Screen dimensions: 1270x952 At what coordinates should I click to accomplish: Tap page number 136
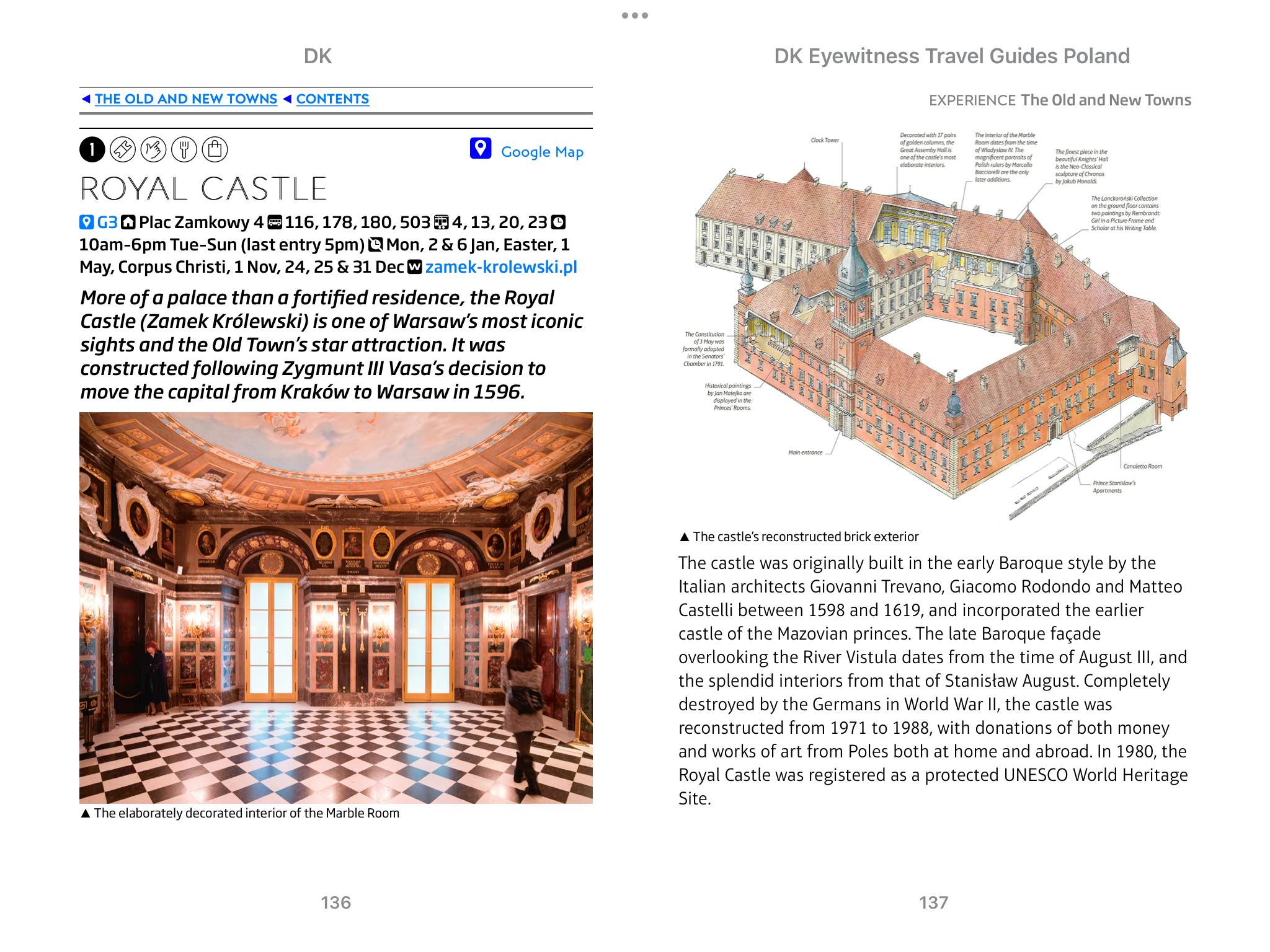pos(335,902)
